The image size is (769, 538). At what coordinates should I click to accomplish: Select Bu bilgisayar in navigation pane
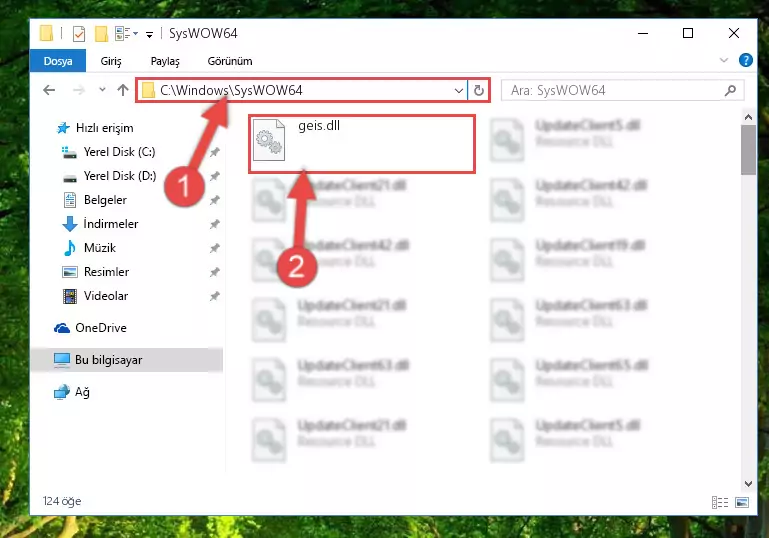tap(127, 360)
